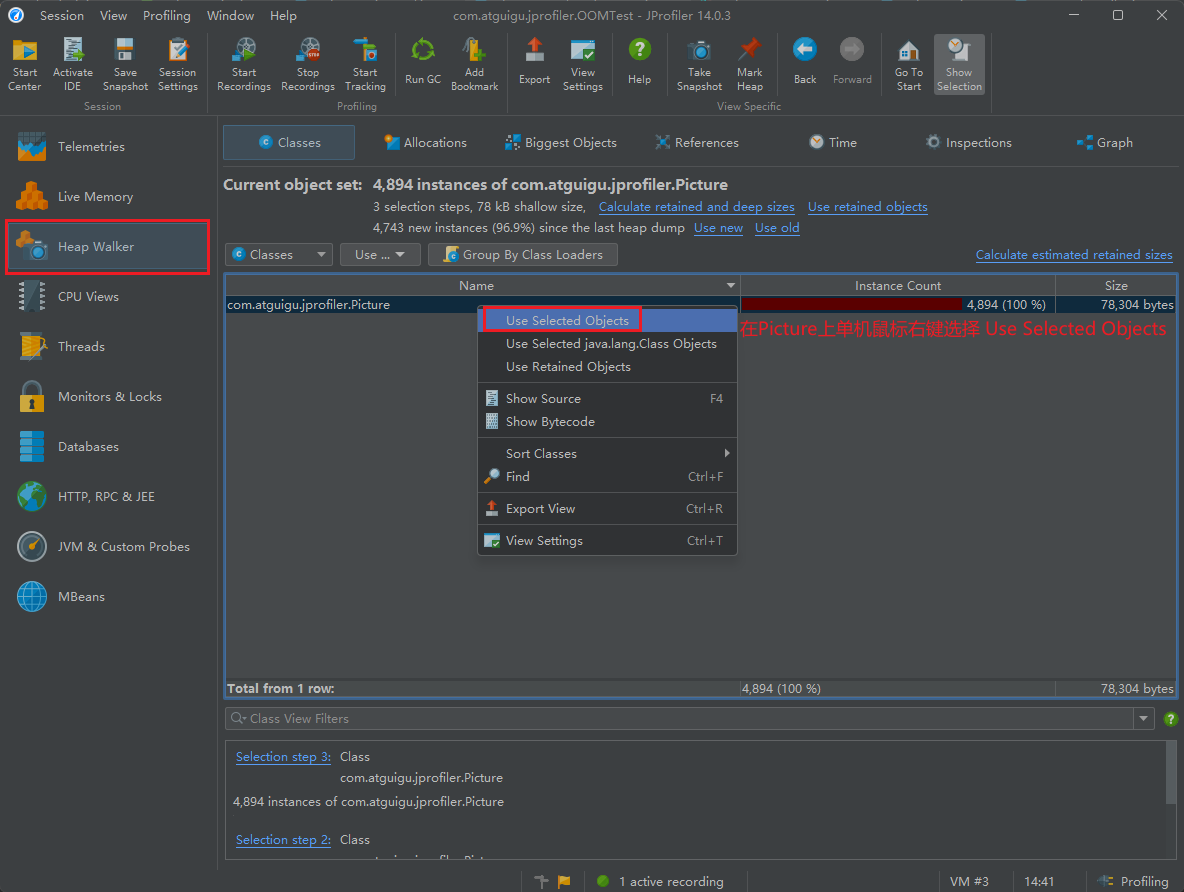This screenshot has height=892, width=1184.
Task: Switch to the Time tab
Action: coord(833,143)
